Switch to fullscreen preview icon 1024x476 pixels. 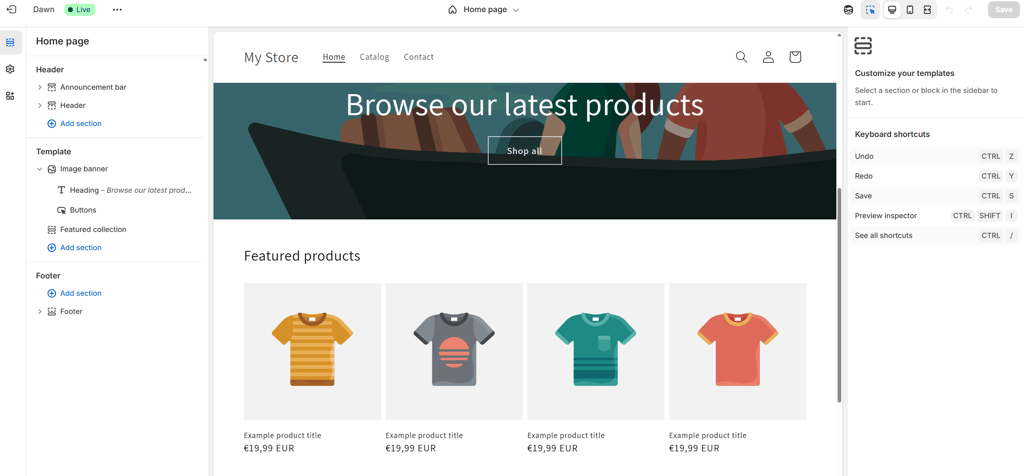coord(927,10)
